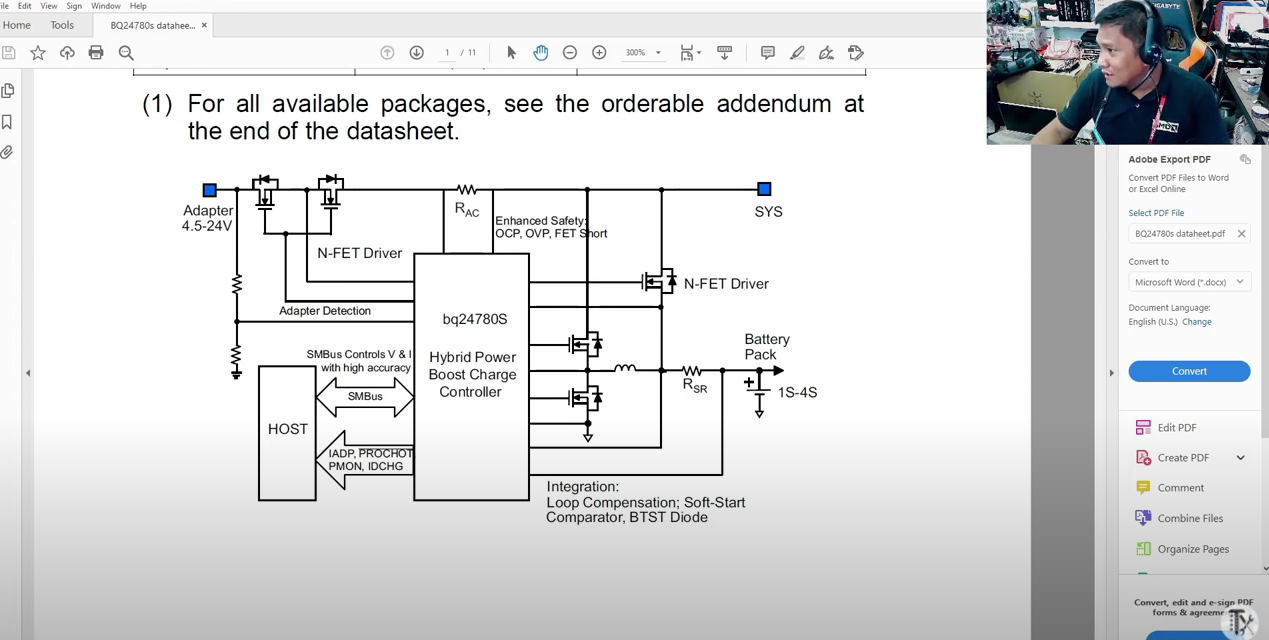Viewport: 1269px width, 640px height.
Task: Click the total pages count 11
Action: pyautogui.click(x=471, y=53)
